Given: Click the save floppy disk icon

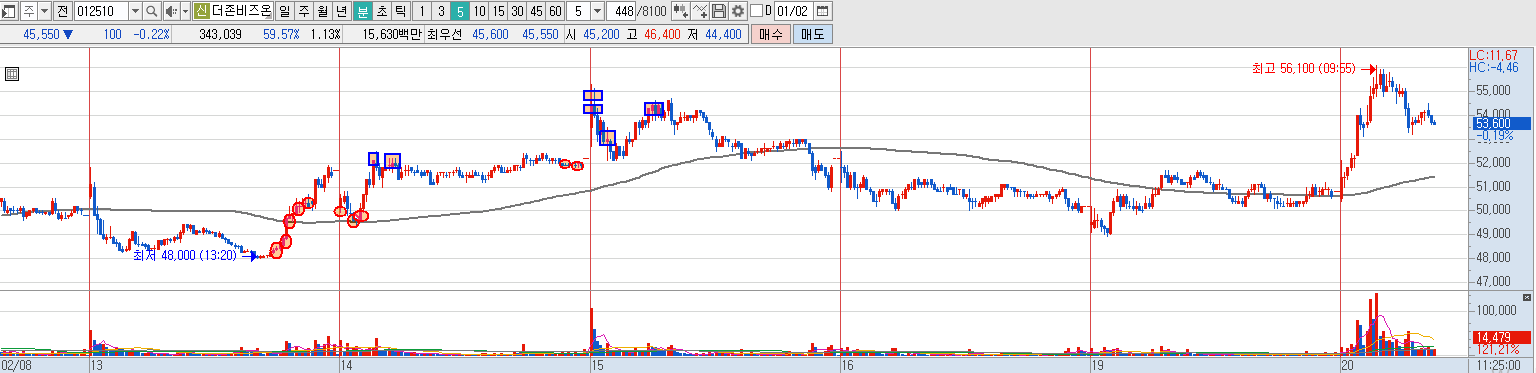Looking at the screenshot, I should point(719,11).
